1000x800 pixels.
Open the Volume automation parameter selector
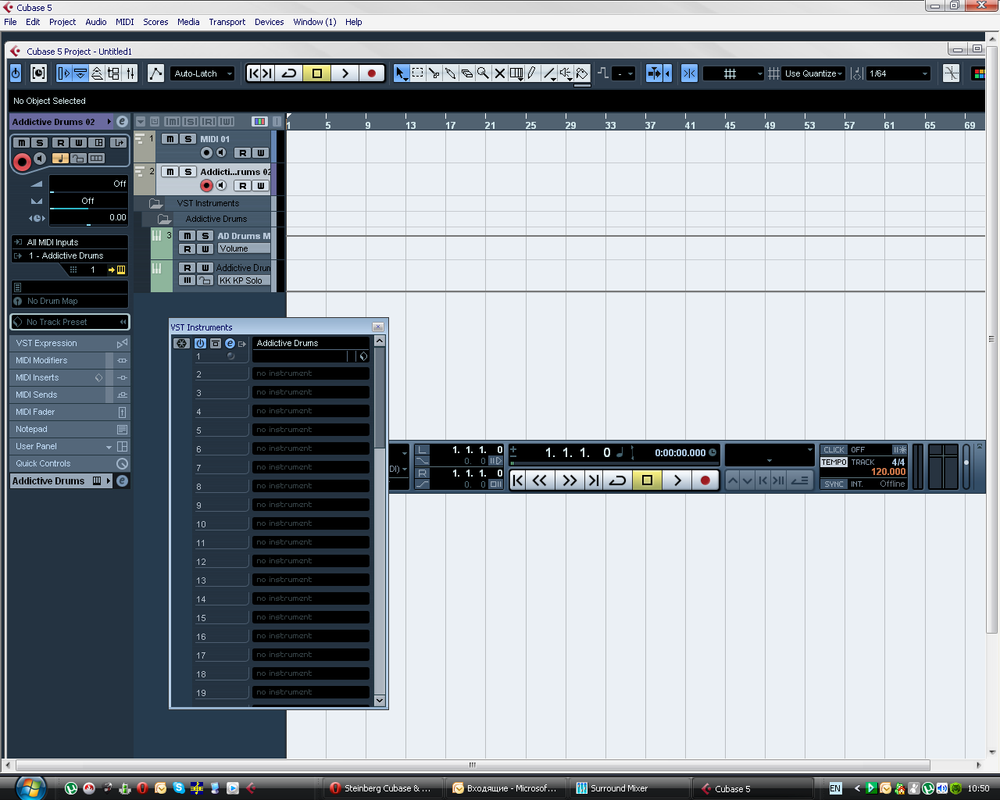[x=244, y=249]
